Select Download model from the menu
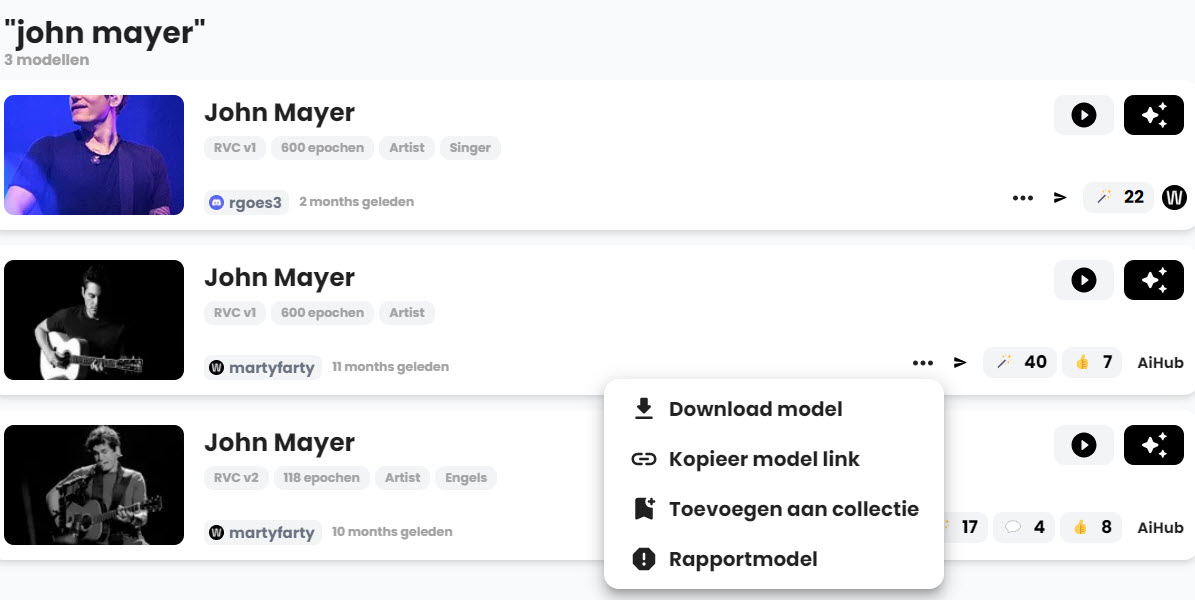Image resolution: width=1195 pixels, height=600 pixels. 755,409
